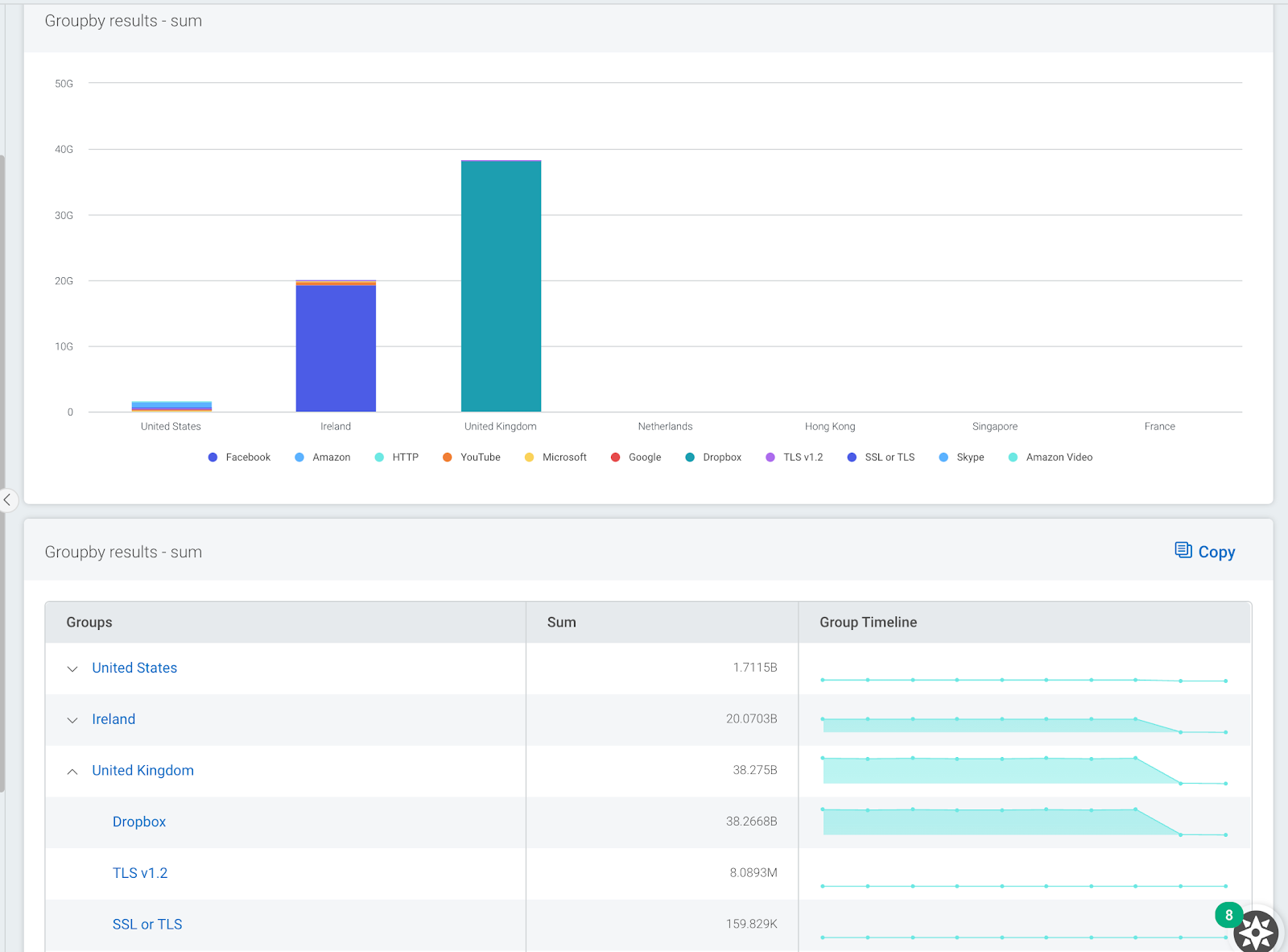This screenshot has height=952, width=1288.
Task: Click the Copy icon in table header
Action: coord(1183,550)
